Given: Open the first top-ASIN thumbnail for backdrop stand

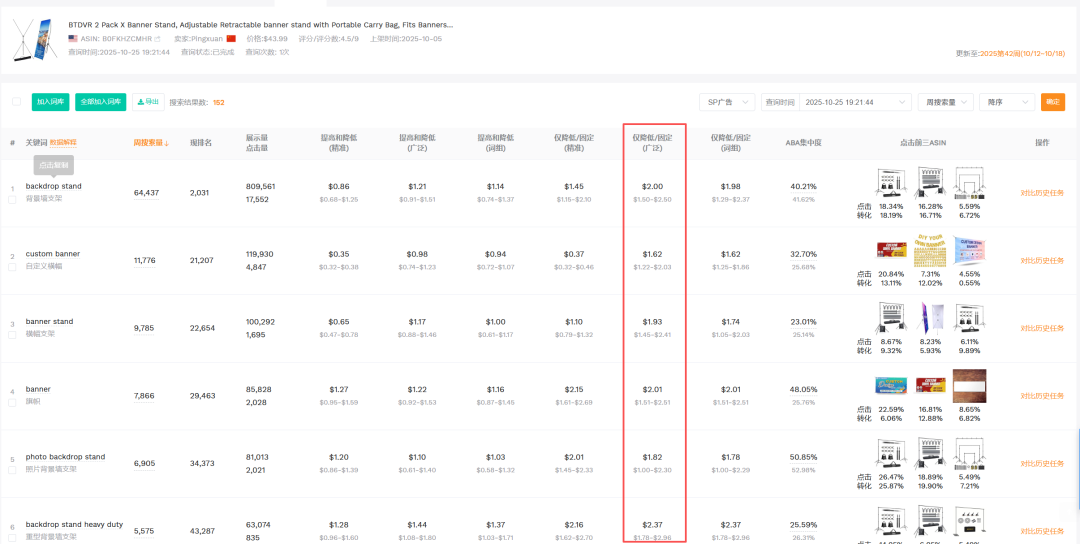Looking at the screenshot, I should point(891,184).
